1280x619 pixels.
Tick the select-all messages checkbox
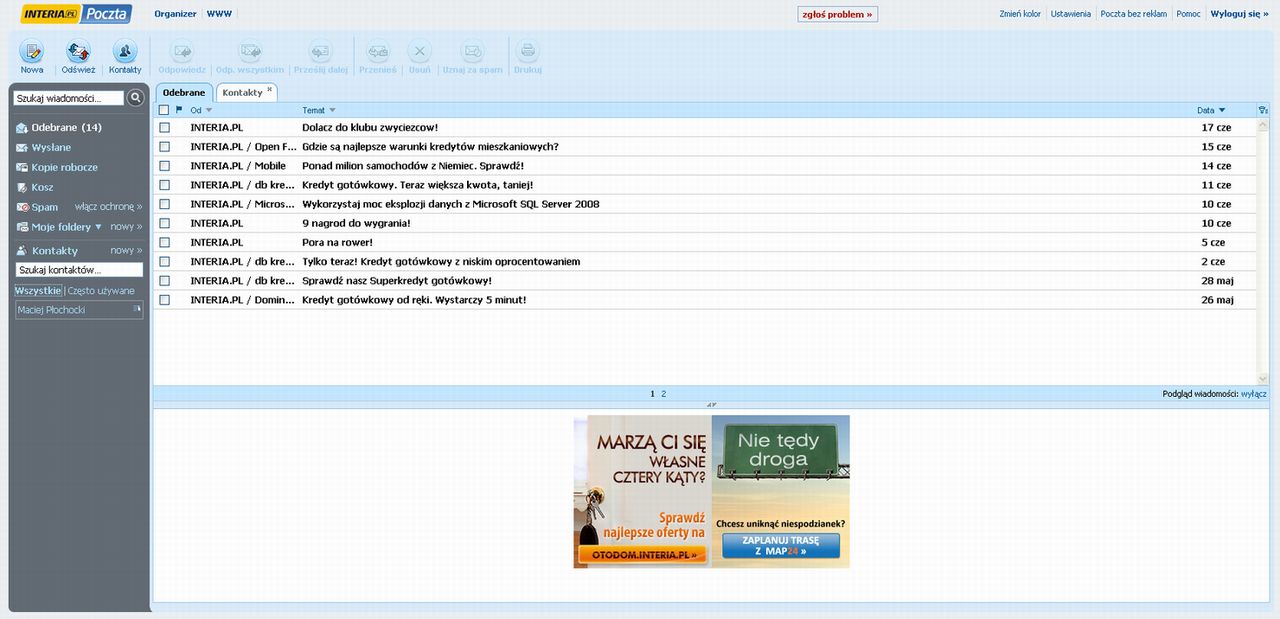click(164, 110)
